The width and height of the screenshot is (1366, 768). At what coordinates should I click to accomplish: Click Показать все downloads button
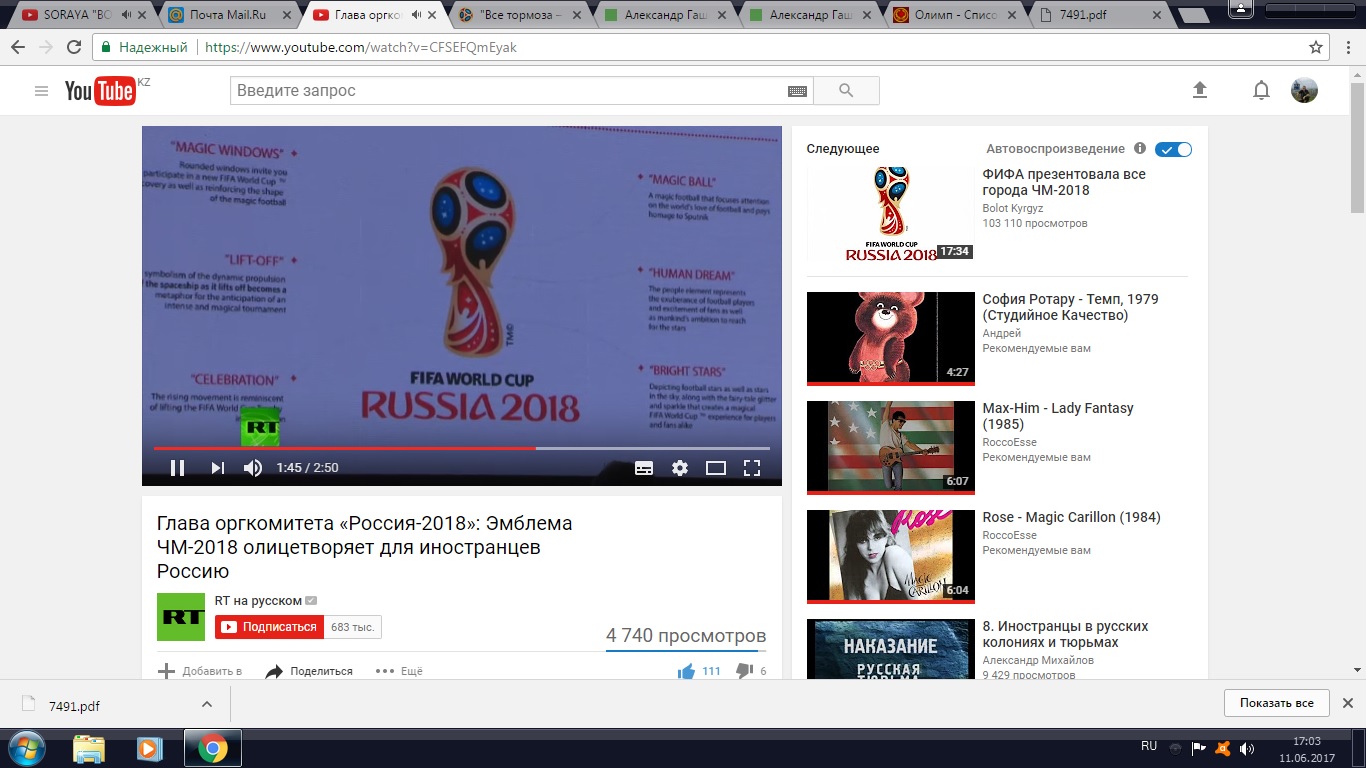coord(1277,703)
